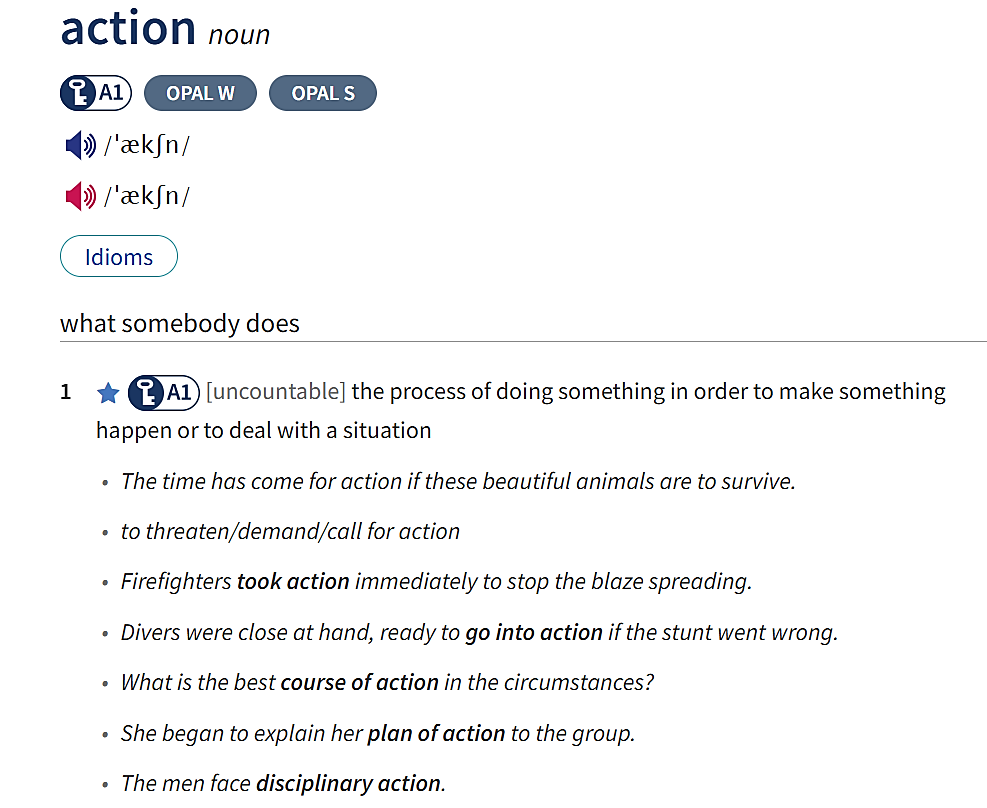Click the phonetic transcription beside the blue speaker
Viewport: 987px width, 808px height.
coord(146,146)
